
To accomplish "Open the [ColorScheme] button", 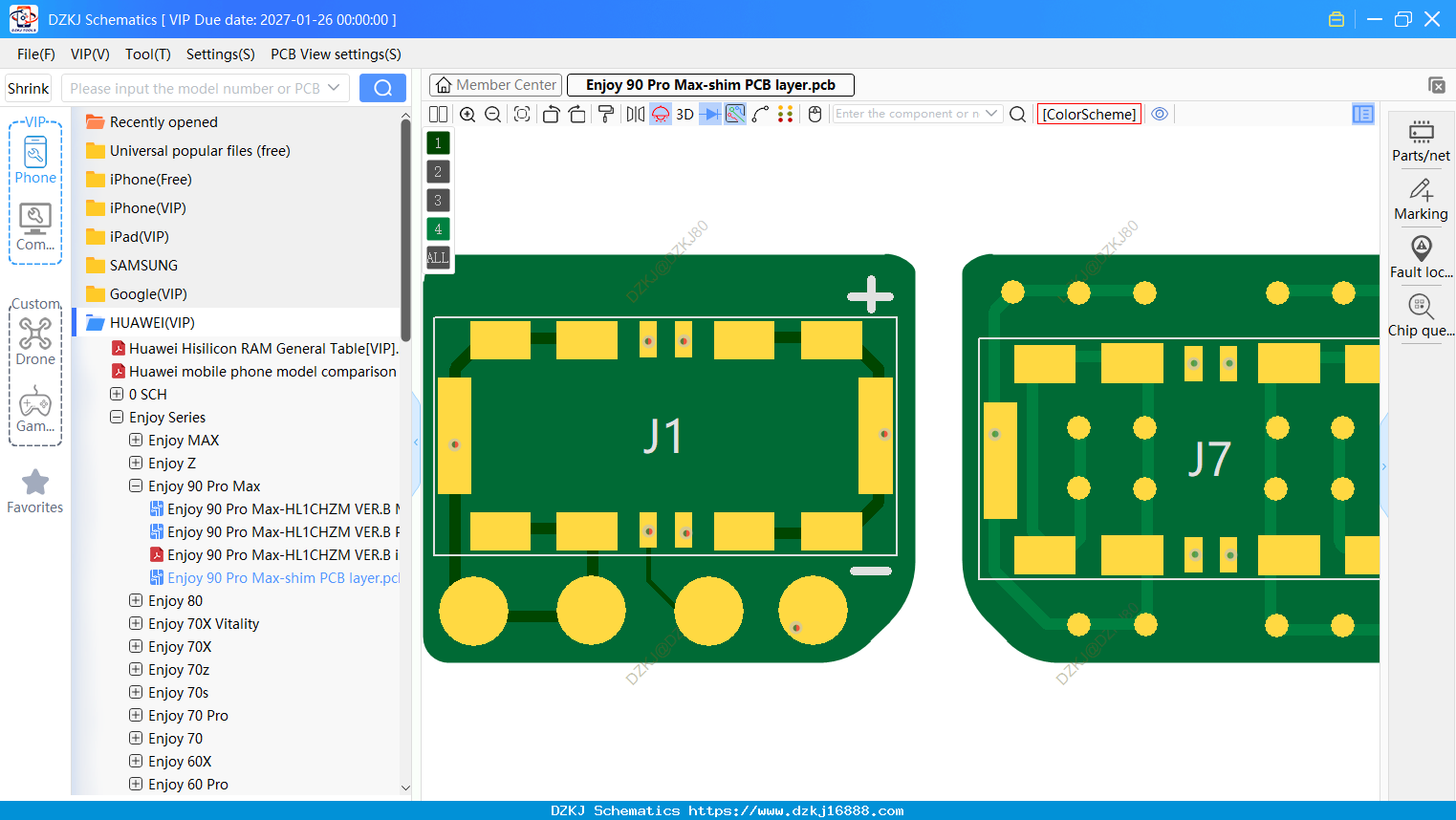I will (x=1089, y=115).
